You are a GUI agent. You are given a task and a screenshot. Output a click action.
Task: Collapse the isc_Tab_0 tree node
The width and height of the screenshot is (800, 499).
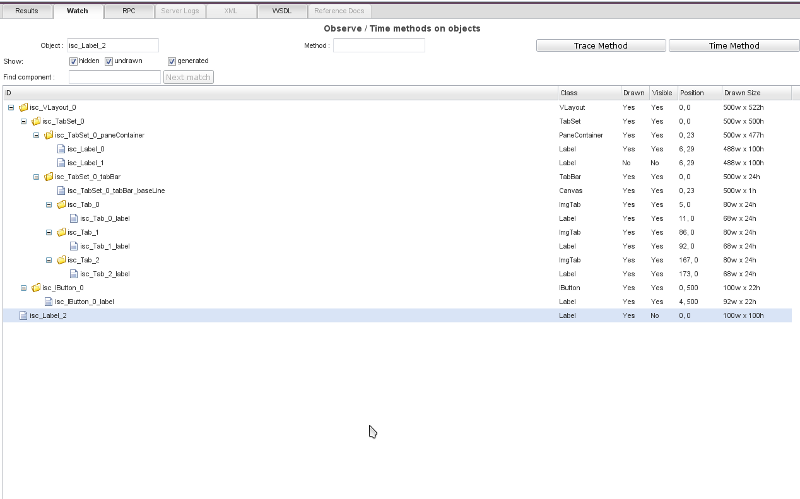point(48,205)
